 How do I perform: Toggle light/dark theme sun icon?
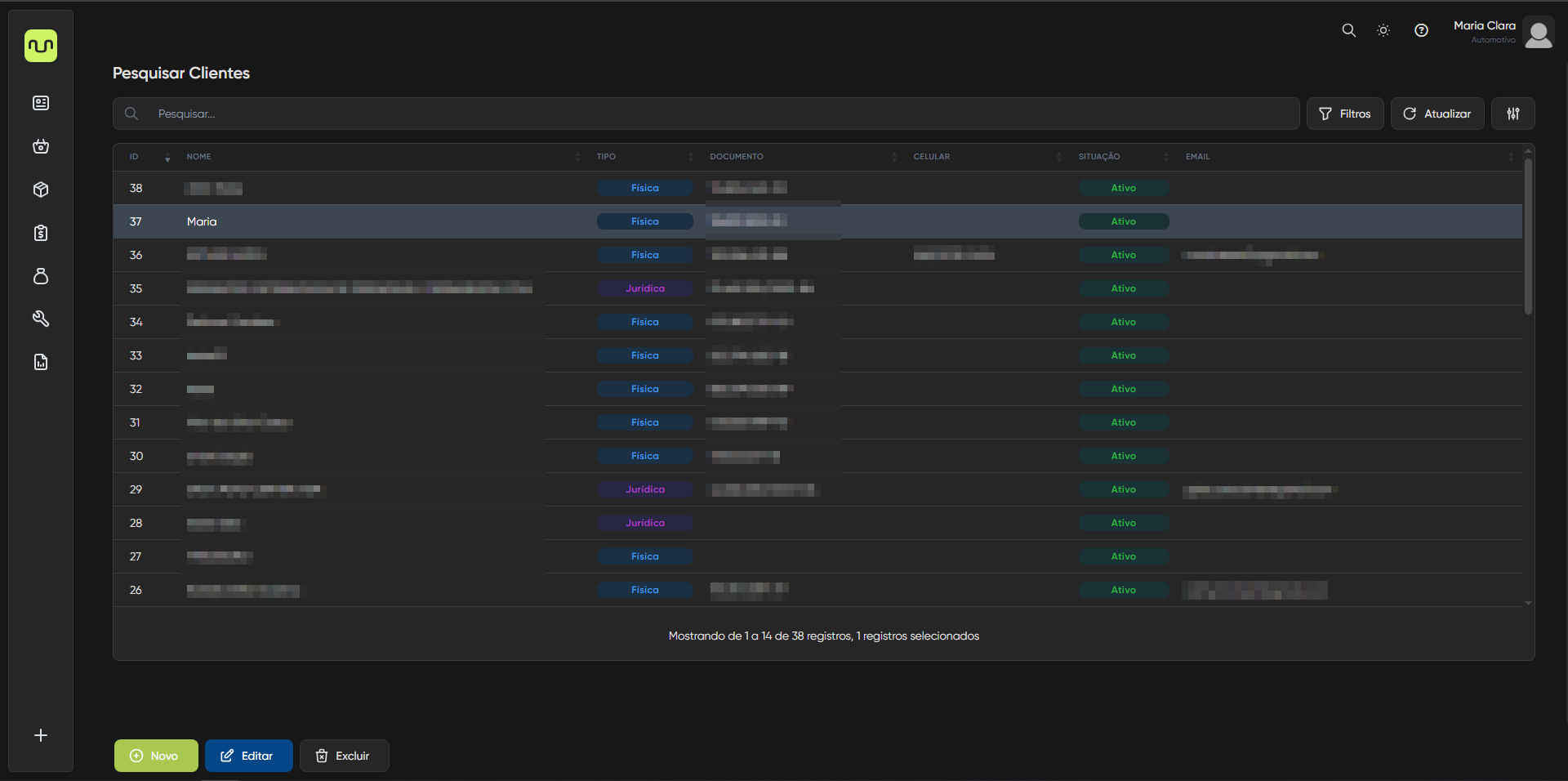[x=1383, y=30]
